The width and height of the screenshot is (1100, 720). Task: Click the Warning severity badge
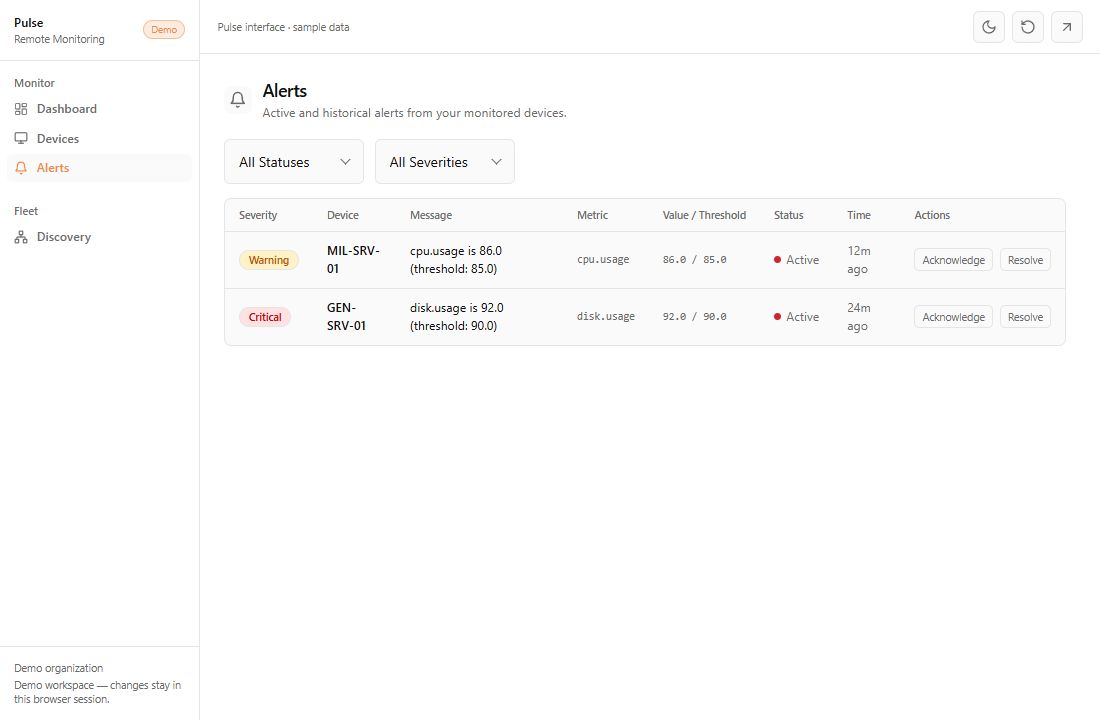[269, 260]
